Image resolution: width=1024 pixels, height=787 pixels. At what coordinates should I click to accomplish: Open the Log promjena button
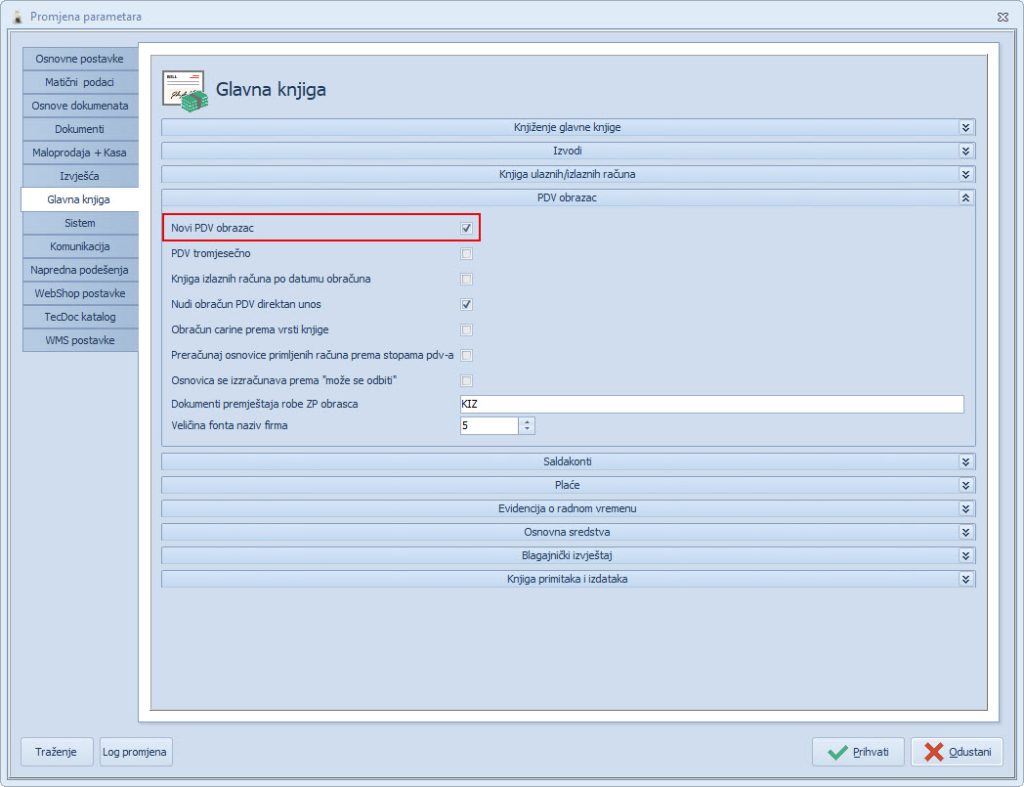point(136,752)
